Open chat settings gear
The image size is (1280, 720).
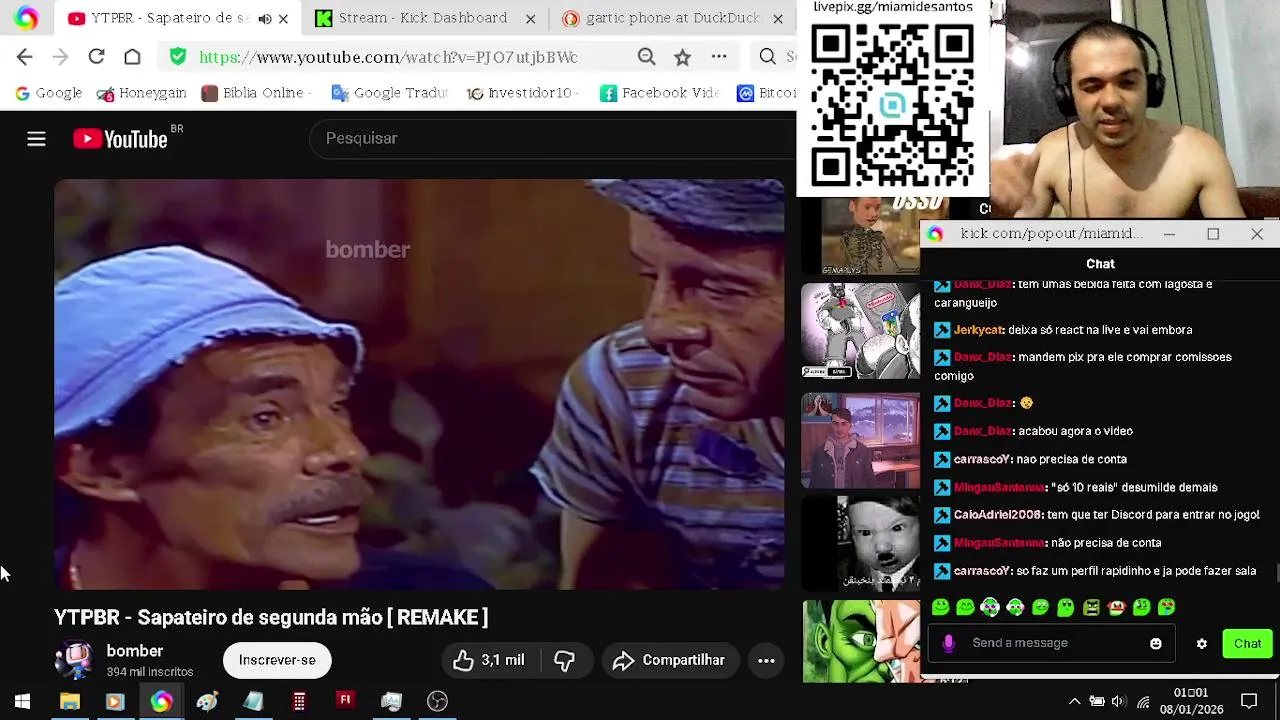tap(1202, 644)
